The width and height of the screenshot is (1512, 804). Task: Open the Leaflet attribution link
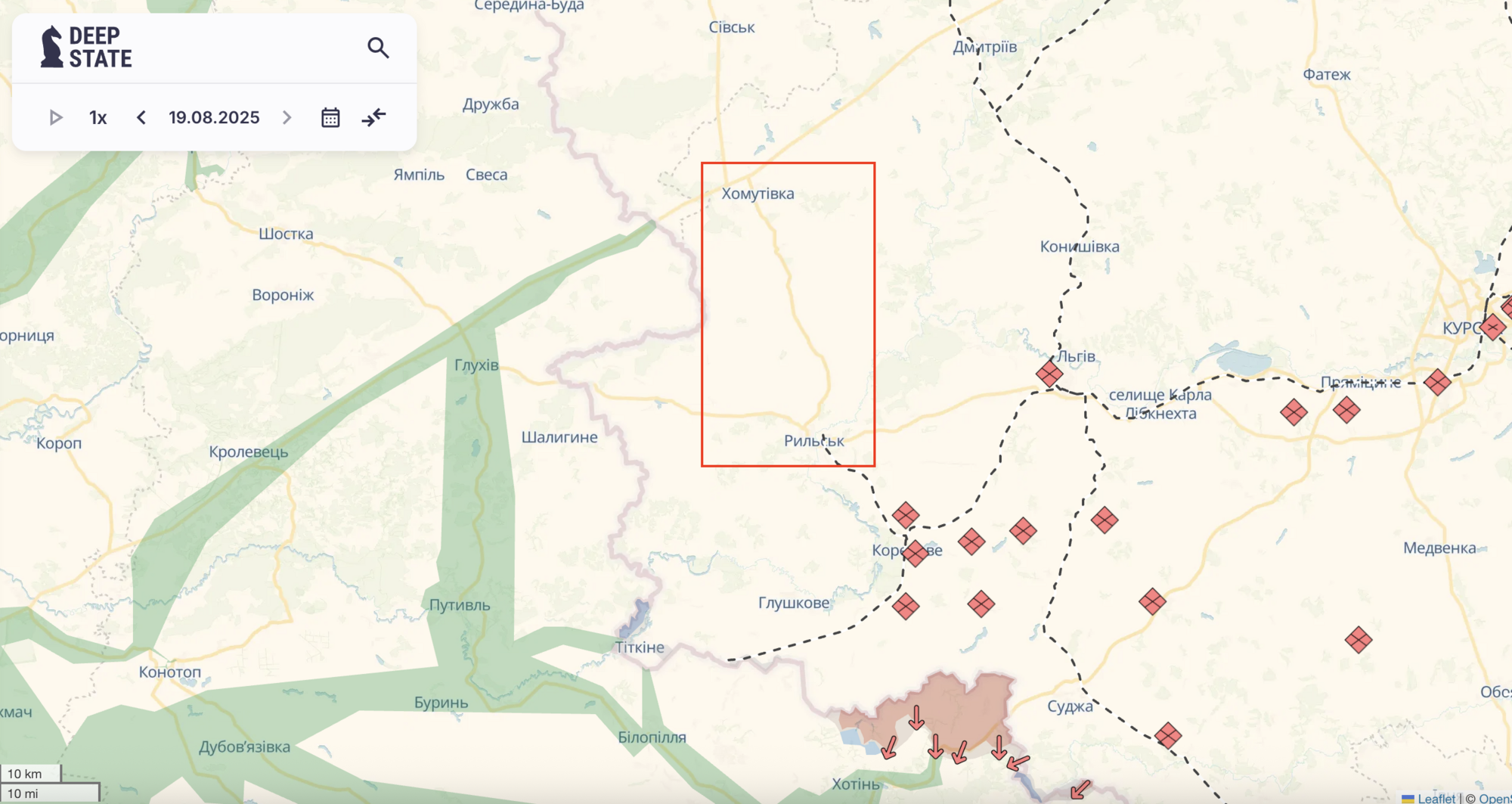[x=1436, y=798]
